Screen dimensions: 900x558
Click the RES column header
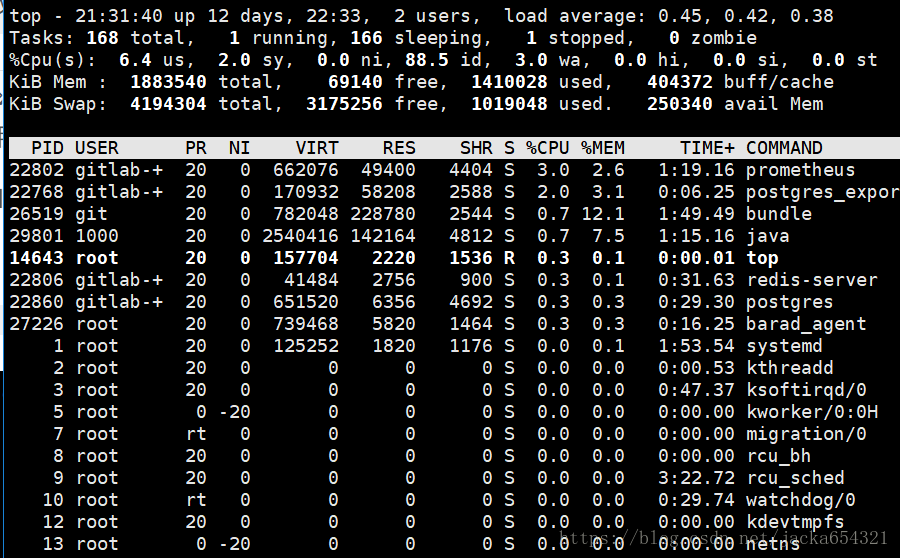pos(399,148)
